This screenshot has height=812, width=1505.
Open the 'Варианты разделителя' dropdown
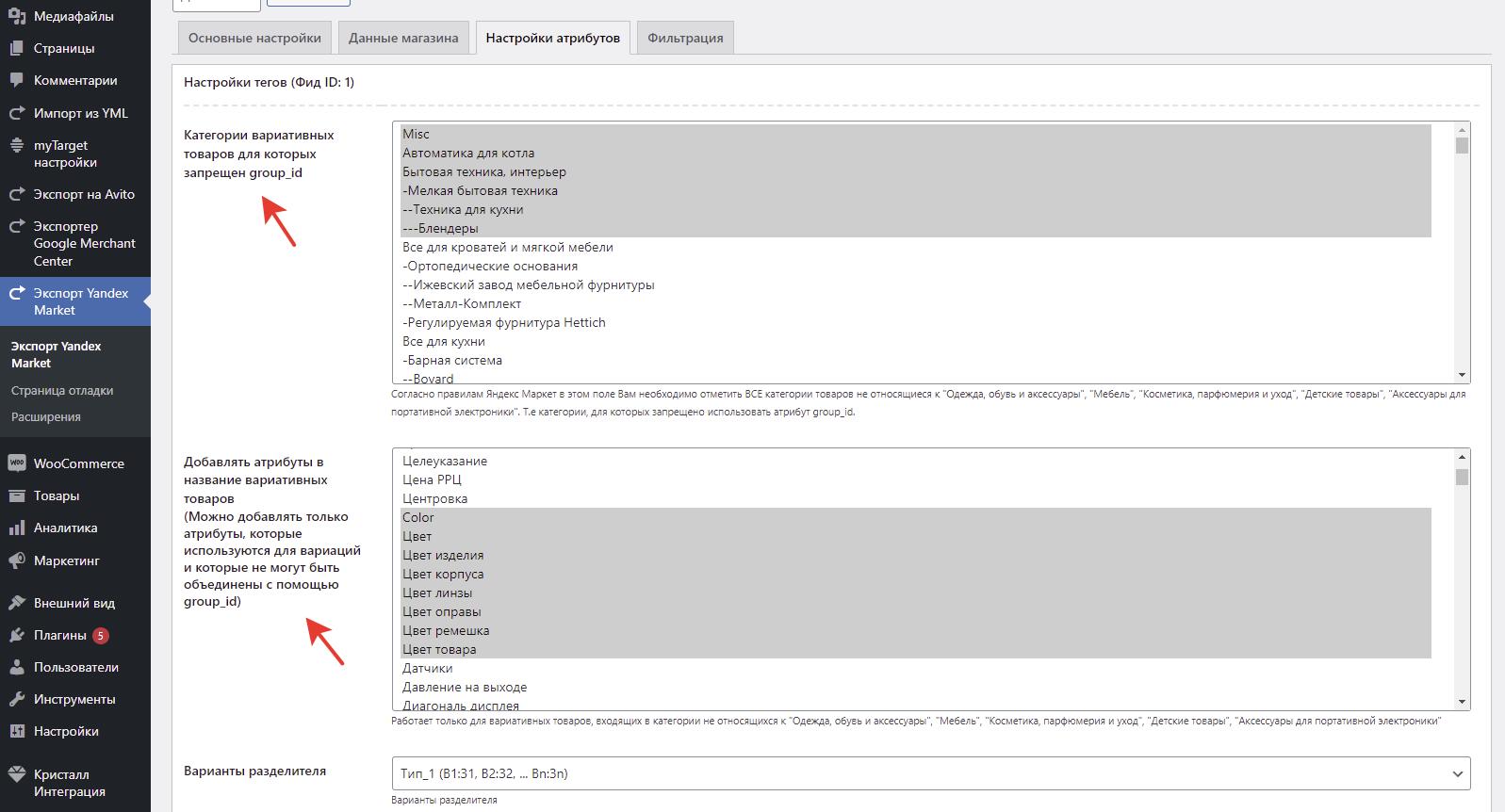[x=930, y=773]
